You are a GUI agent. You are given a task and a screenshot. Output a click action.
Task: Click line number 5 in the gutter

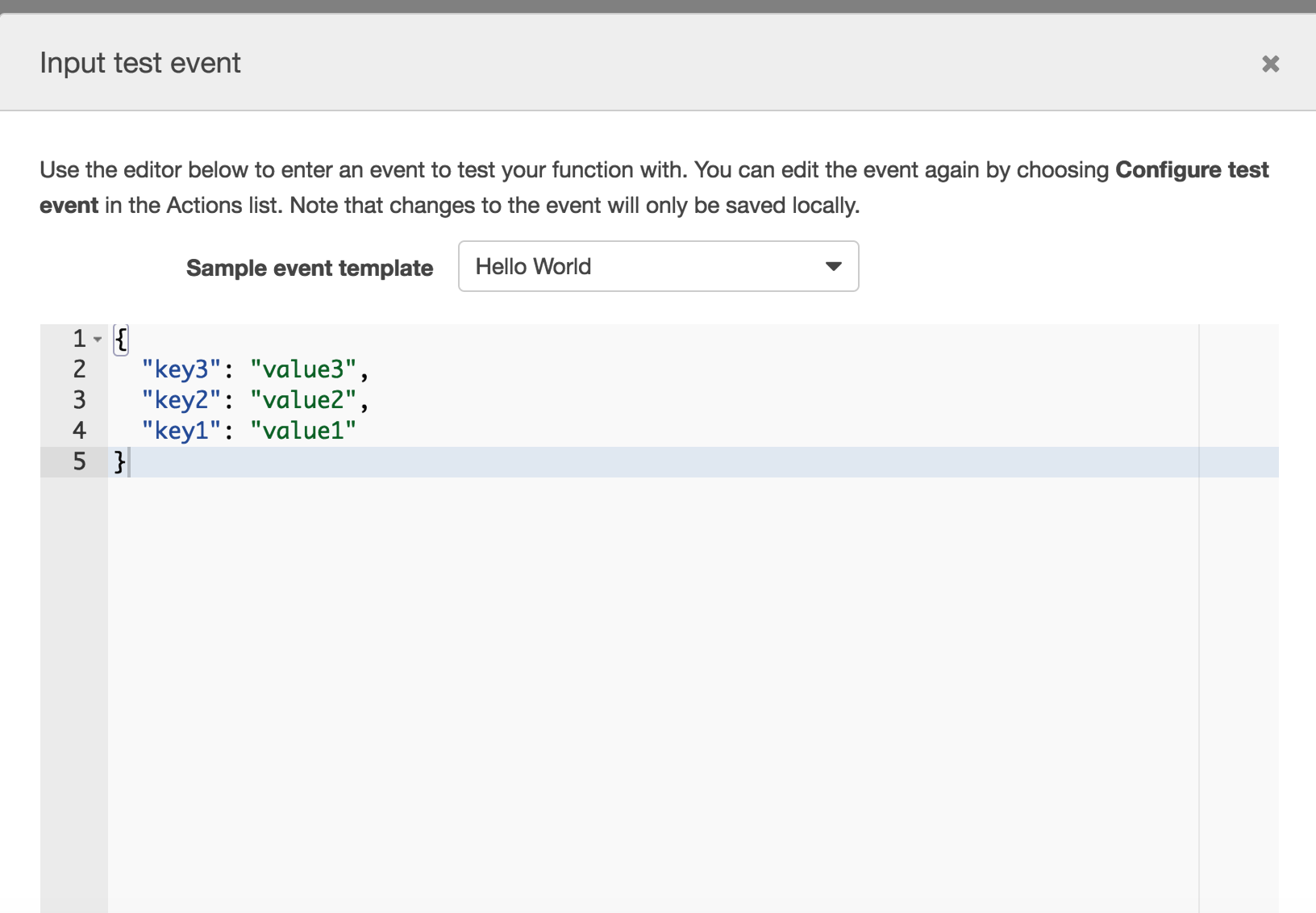79,461
